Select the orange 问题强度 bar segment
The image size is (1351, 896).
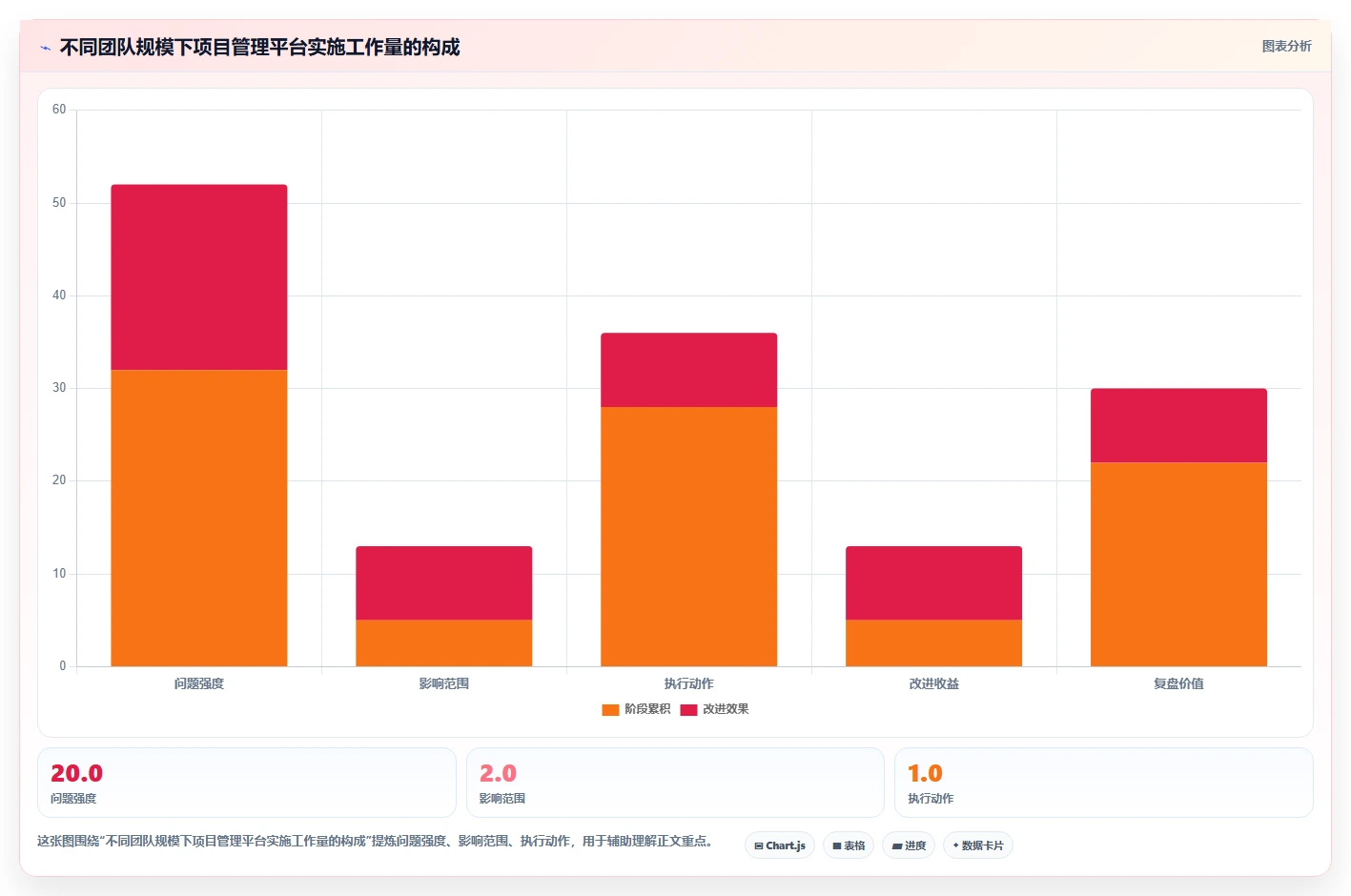(x=199, y=518)
